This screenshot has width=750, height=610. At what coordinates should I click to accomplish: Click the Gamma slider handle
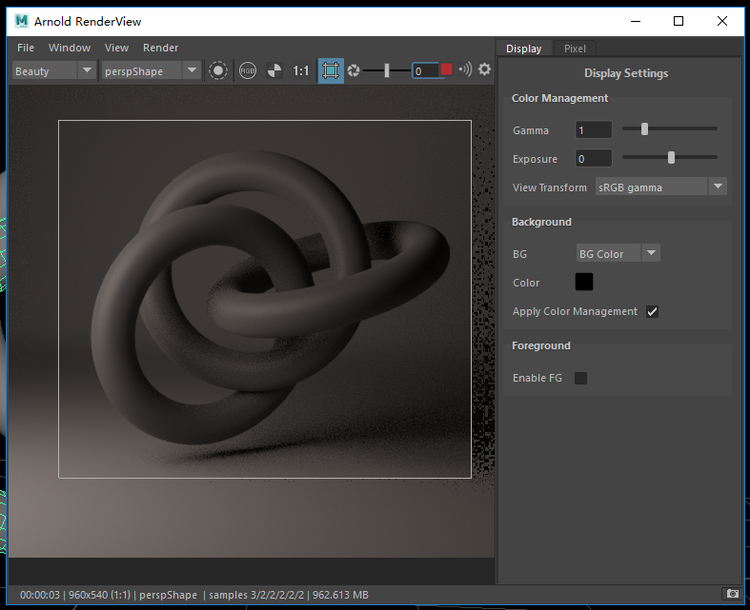coord(645,129)
